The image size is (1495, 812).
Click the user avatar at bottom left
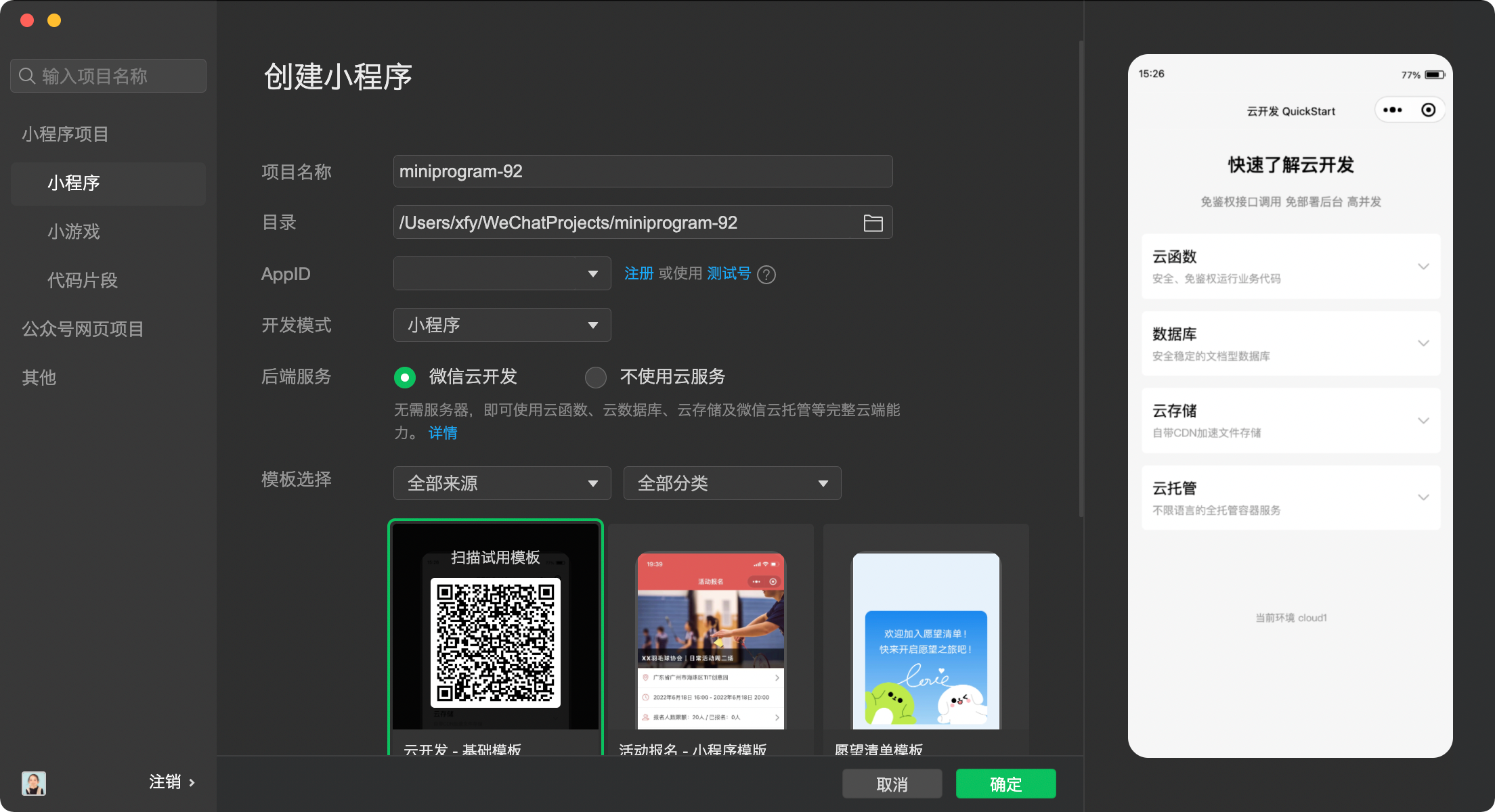tap(34, 783)
